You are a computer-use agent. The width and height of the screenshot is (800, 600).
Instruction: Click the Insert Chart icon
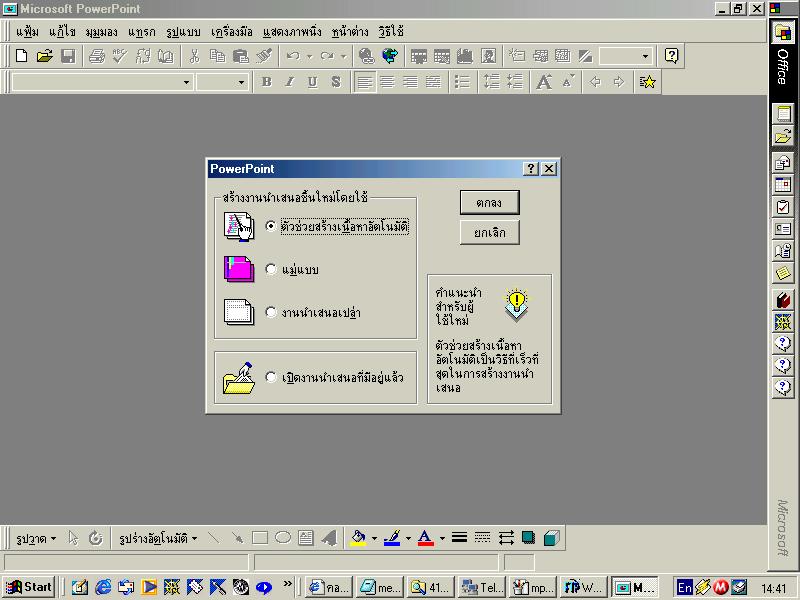coord(465,56)
